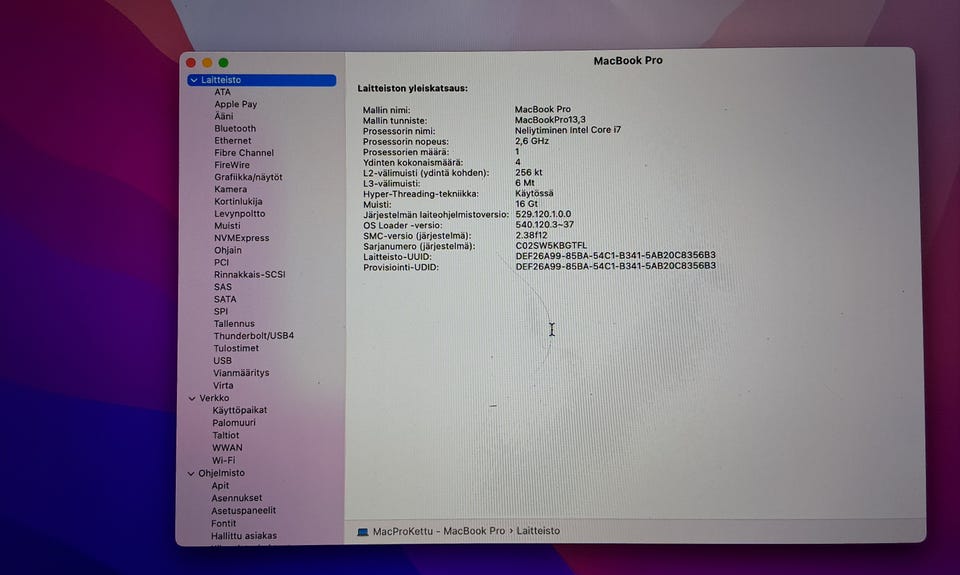Screen dimensions: 960x575
Task: Open the Vianmääritys entry
Action: point(241,373)
